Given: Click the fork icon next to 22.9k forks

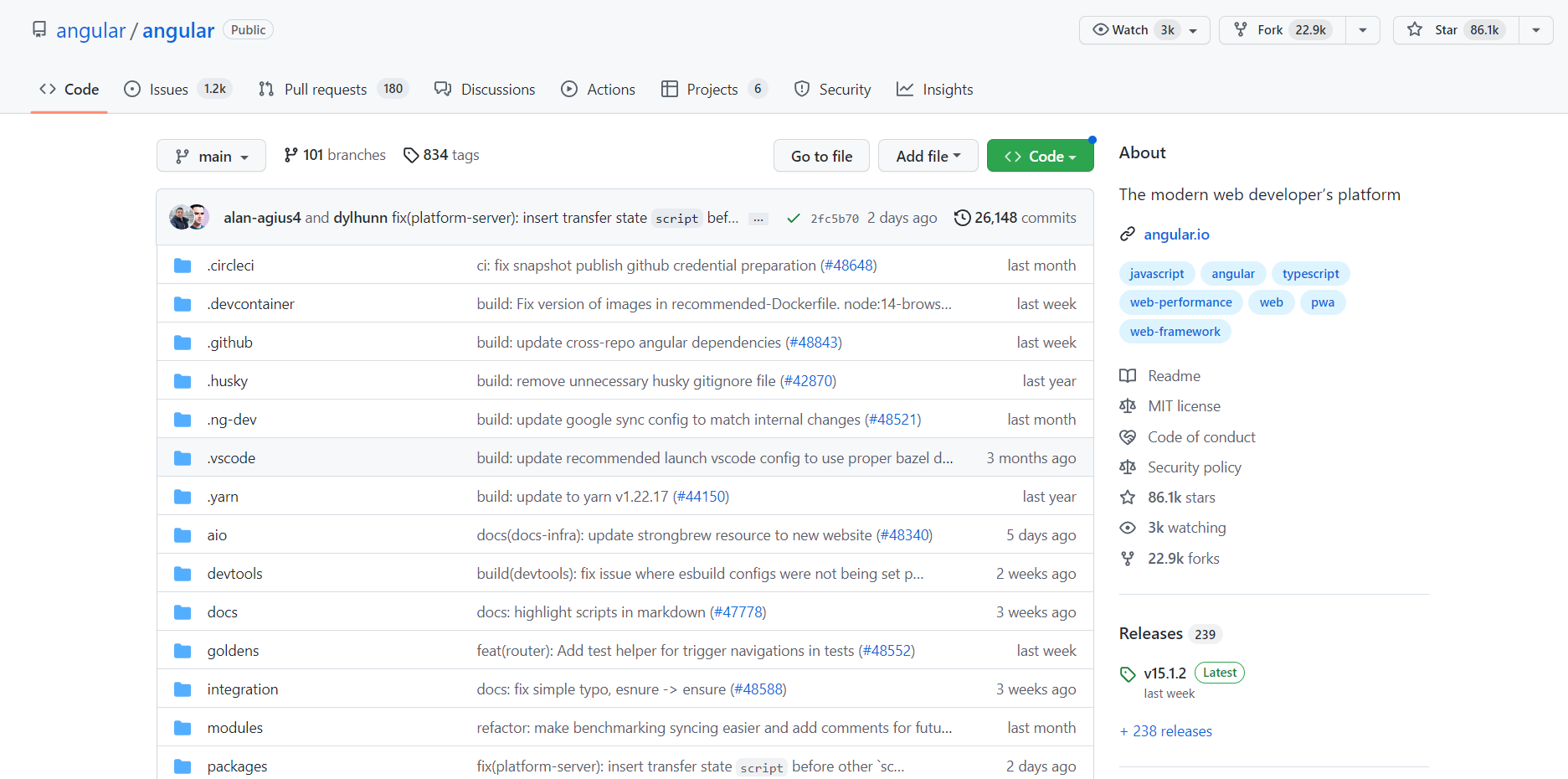Looking at the screenshot, I should tap(1128, 559).
